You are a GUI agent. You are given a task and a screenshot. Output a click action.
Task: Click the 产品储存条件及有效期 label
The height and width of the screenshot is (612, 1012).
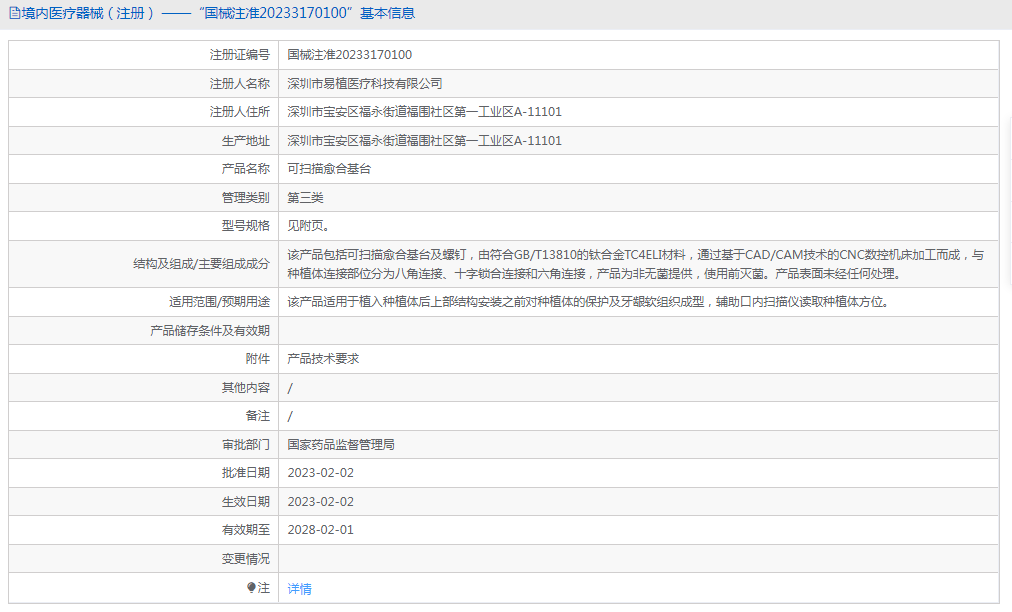click(210, 331)
